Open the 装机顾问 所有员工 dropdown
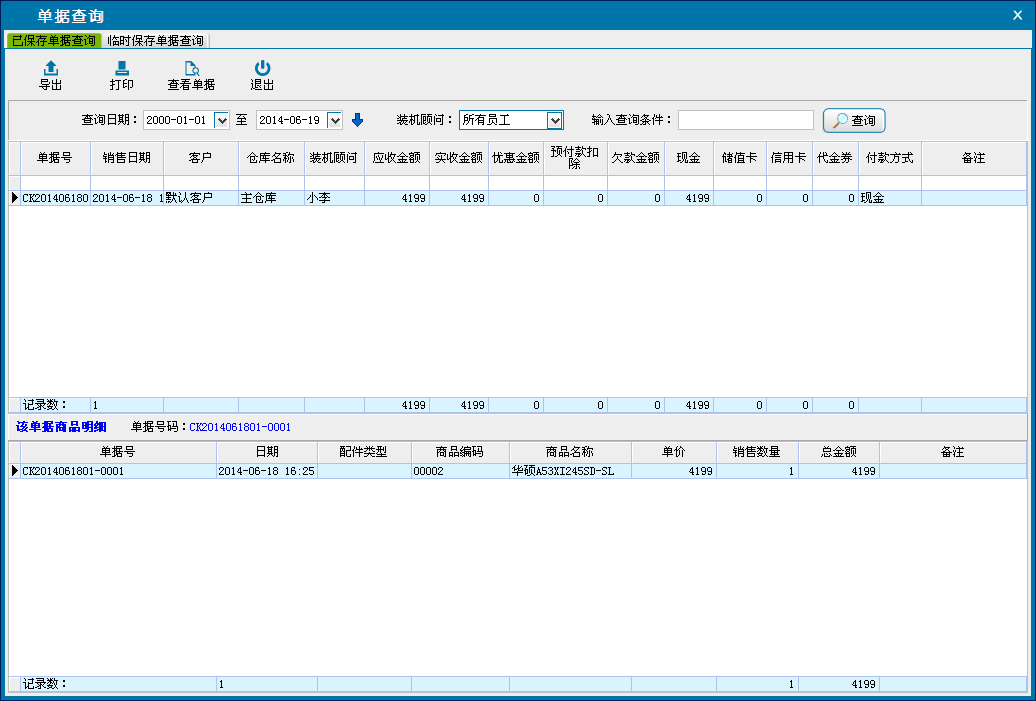The height and width of the screenshot is (701, 1036). pos(555,120)
